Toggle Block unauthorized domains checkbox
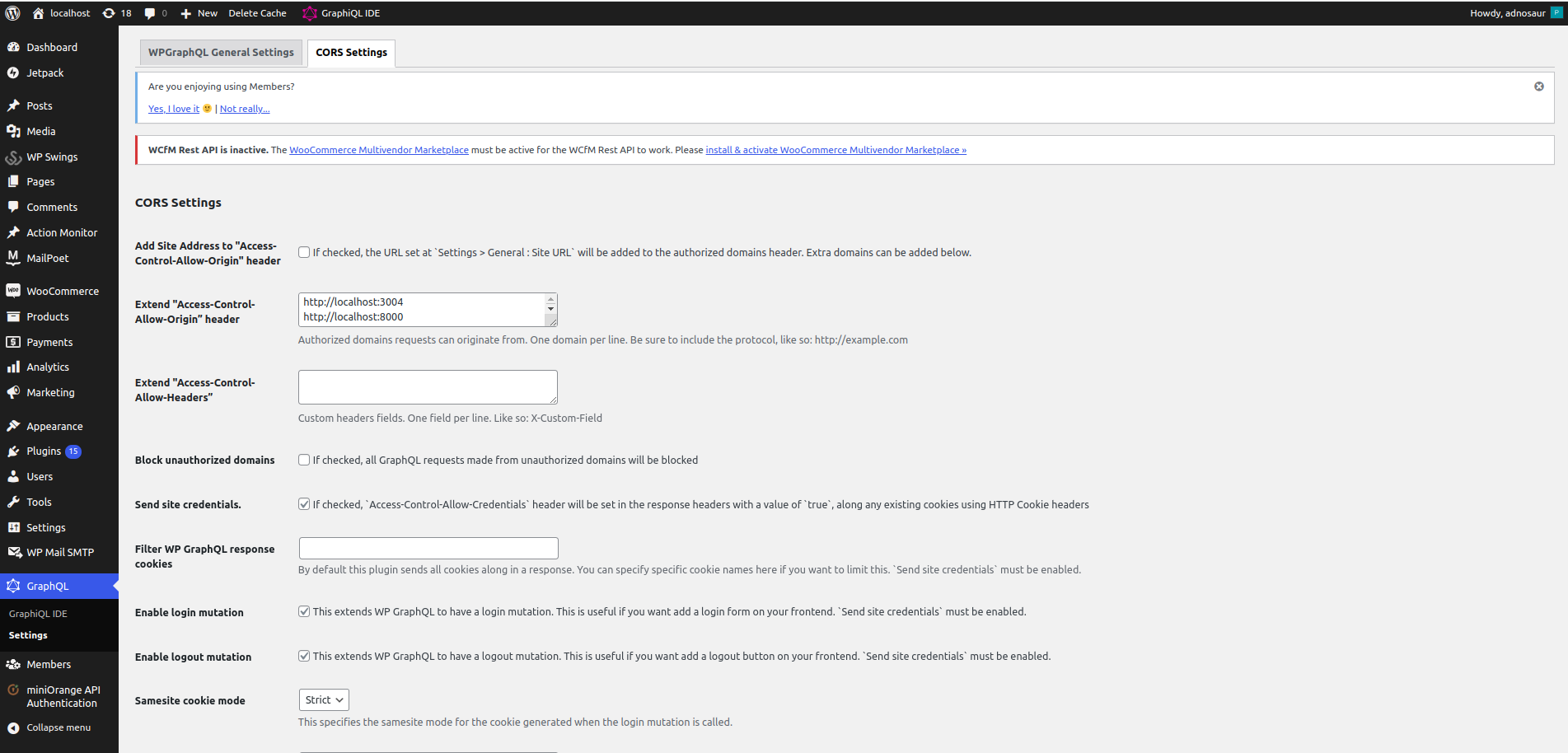The width and height of the screenshot is (1568, 753). click(x=304, y=460)
